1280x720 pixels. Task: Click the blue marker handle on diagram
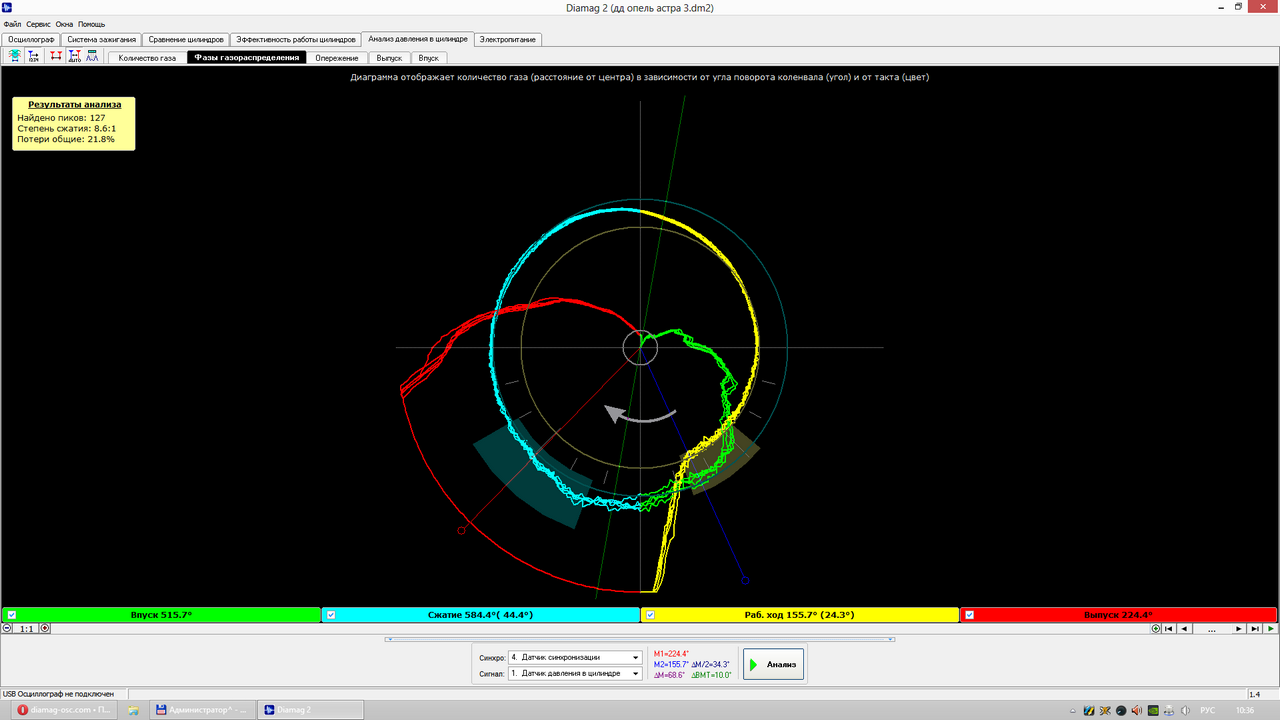745,580
